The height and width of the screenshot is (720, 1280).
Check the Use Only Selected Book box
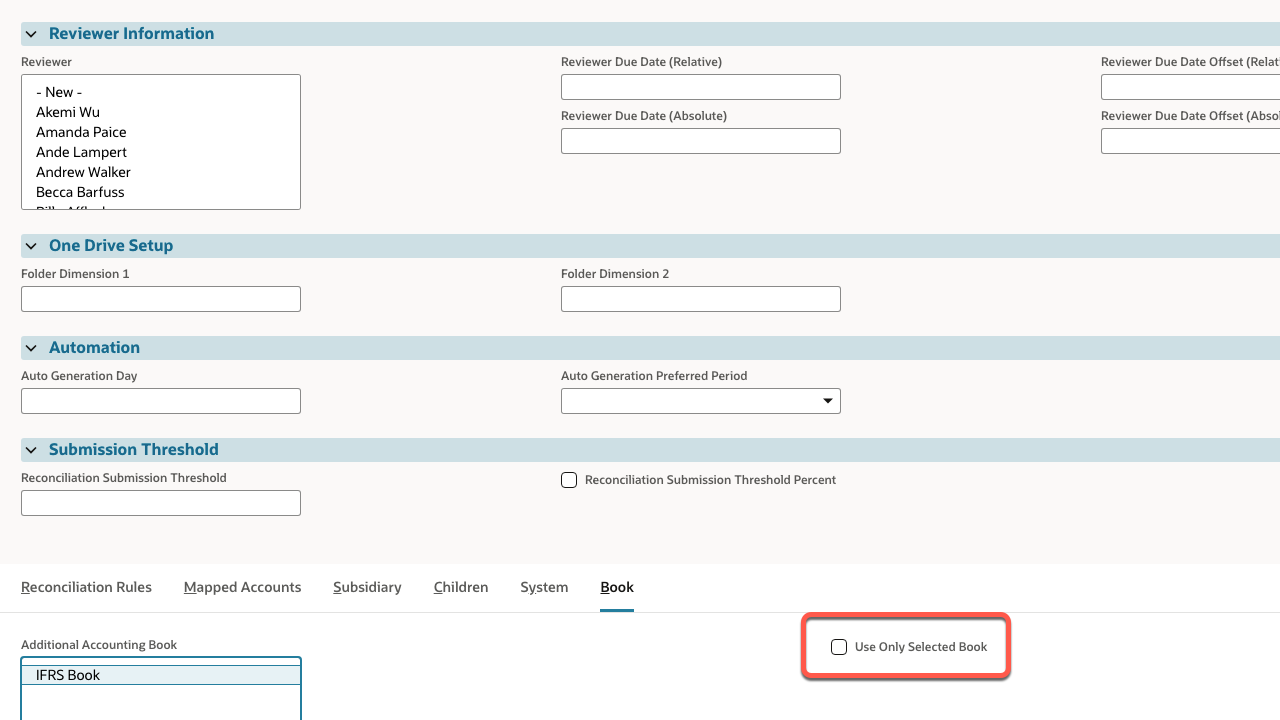839,647
